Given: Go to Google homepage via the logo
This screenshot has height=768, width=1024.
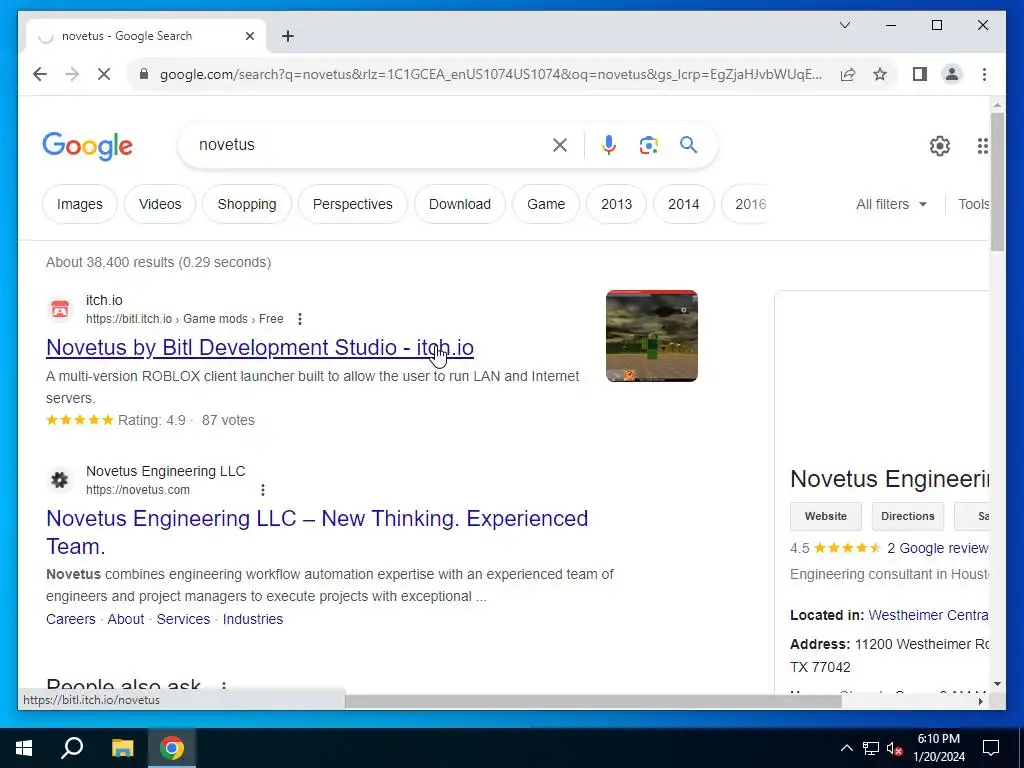Looking at the screenshot, I should (88, 146).
